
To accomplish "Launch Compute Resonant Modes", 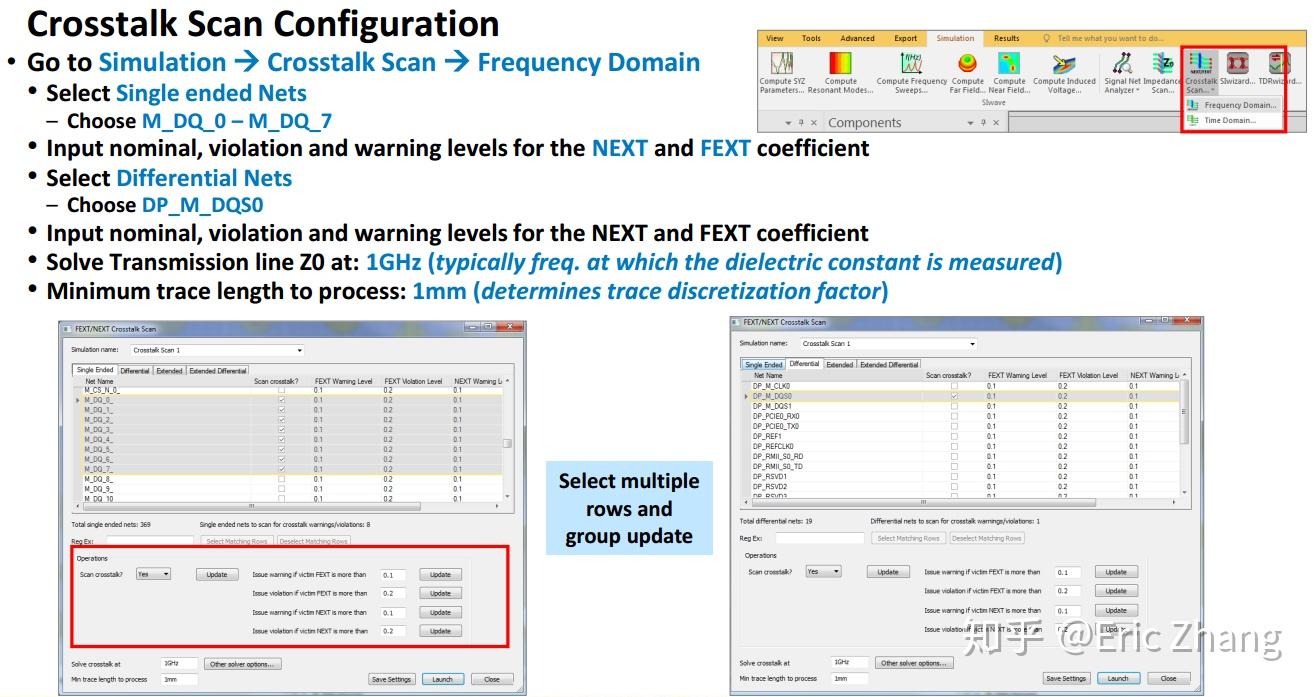I will [x=840, y=73].
